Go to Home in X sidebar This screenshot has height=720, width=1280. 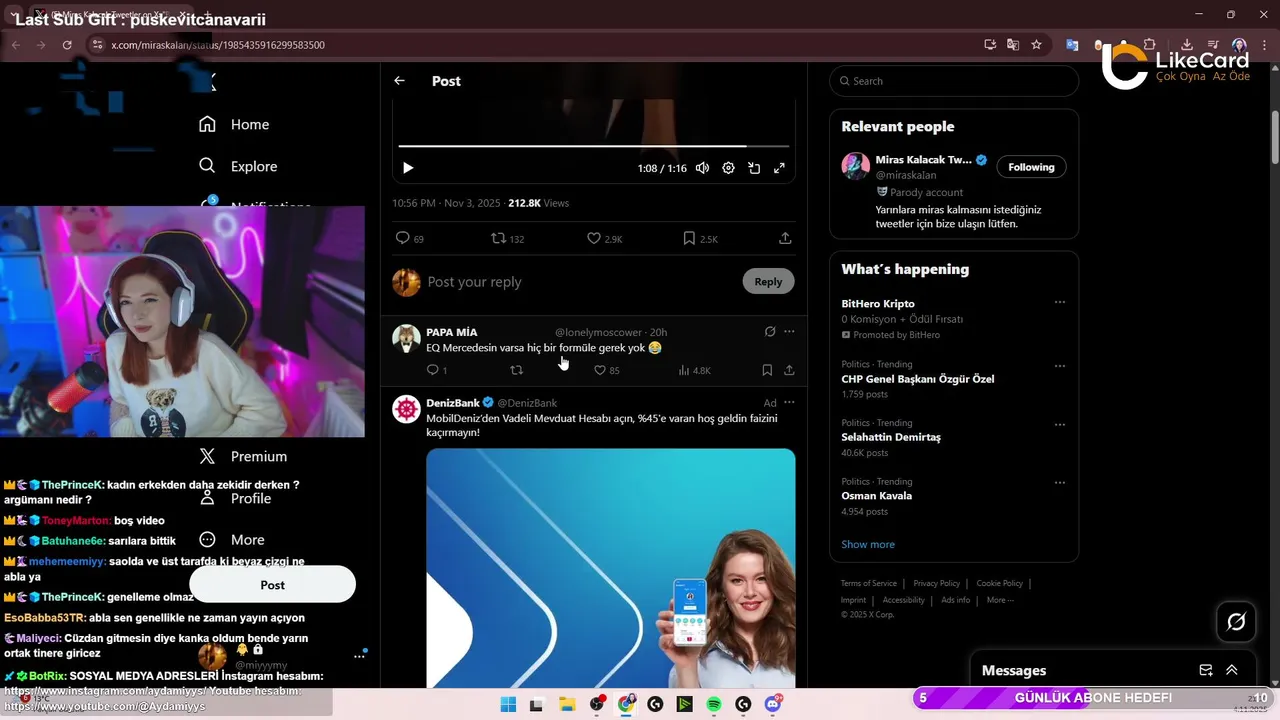pyautogui.click(x=234, y=124)
